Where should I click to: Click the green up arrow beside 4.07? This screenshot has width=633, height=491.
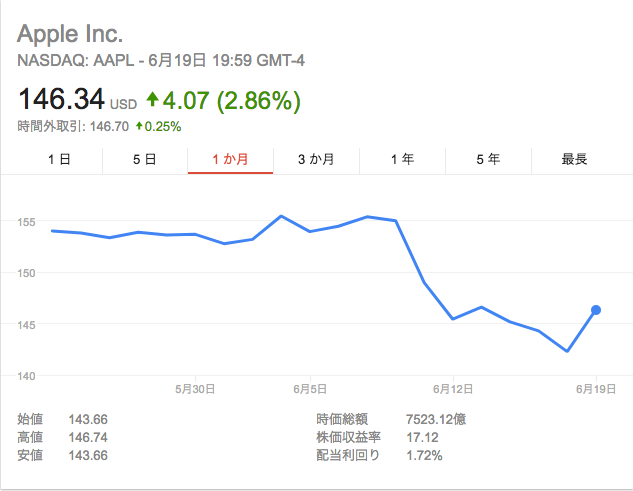(x=152, y=99)
